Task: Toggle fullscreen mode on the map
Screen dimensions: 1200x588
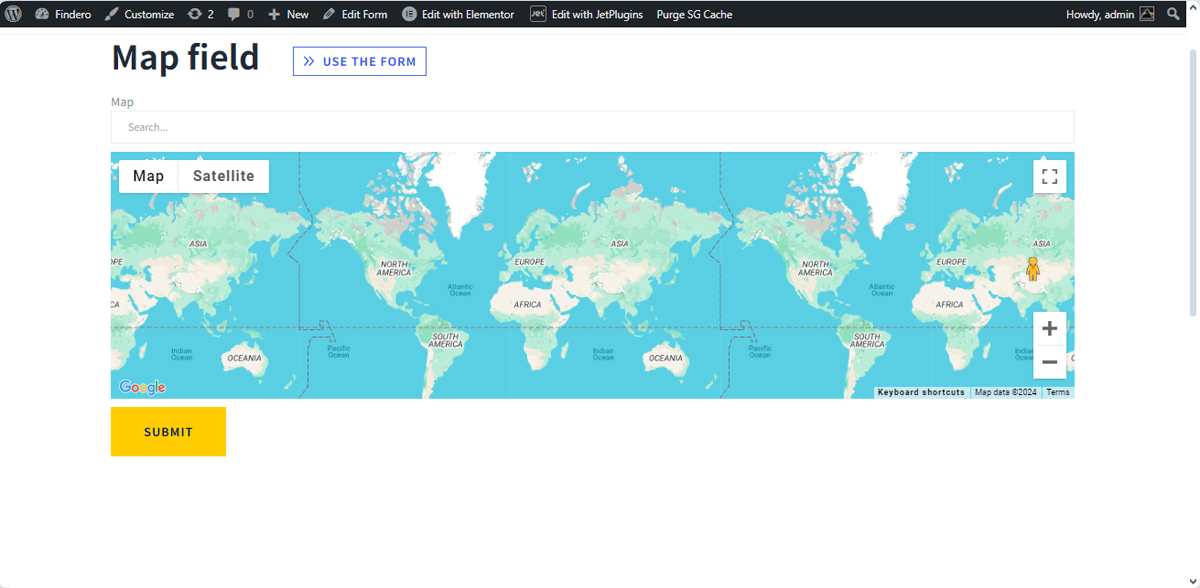Action: point(1049,176)
